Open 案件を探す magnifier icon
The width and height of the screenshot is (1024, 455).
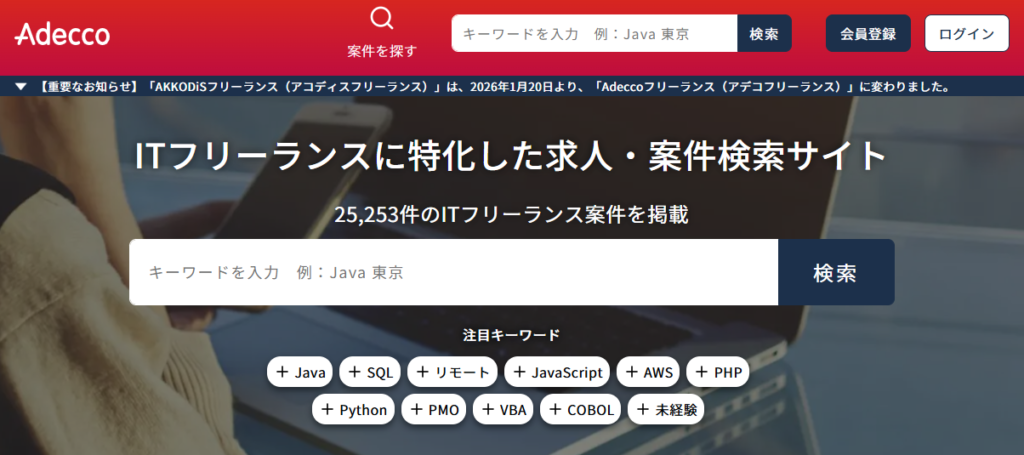[x=382, y=18]
